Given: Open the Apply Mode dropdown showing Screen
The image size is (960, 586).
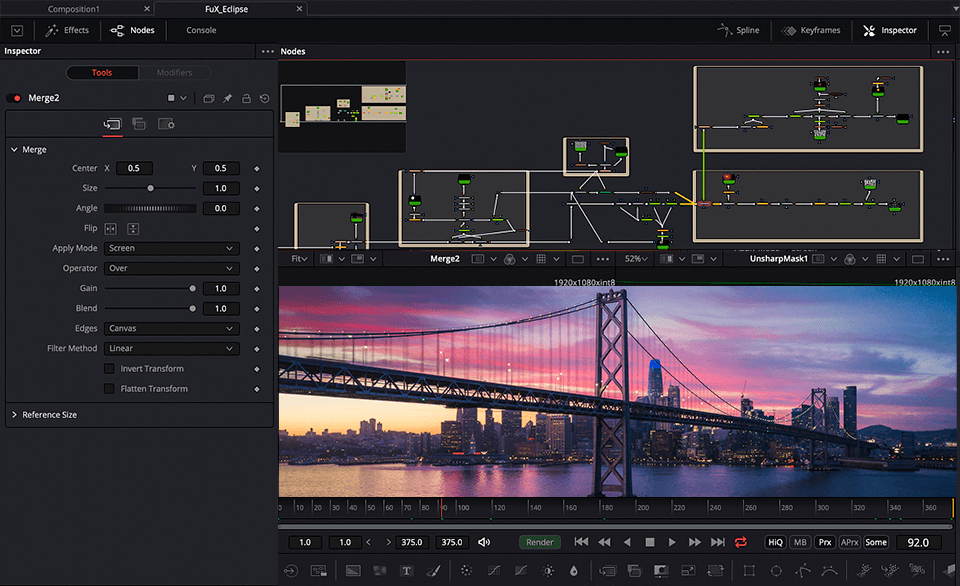Looking at the screenshot, I should [170, 248].
